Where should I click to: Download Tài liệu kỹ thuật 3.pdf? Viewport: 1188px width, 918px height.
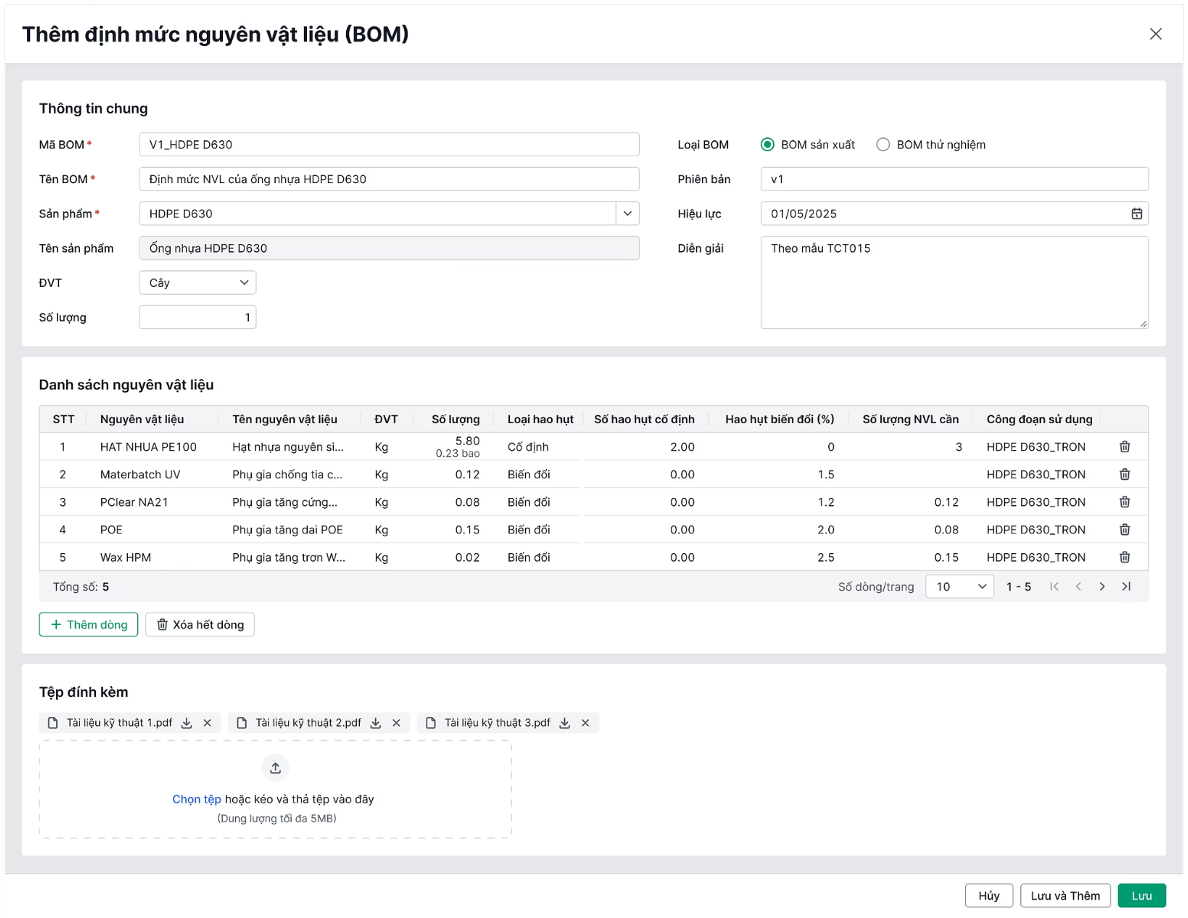[565, 723]
